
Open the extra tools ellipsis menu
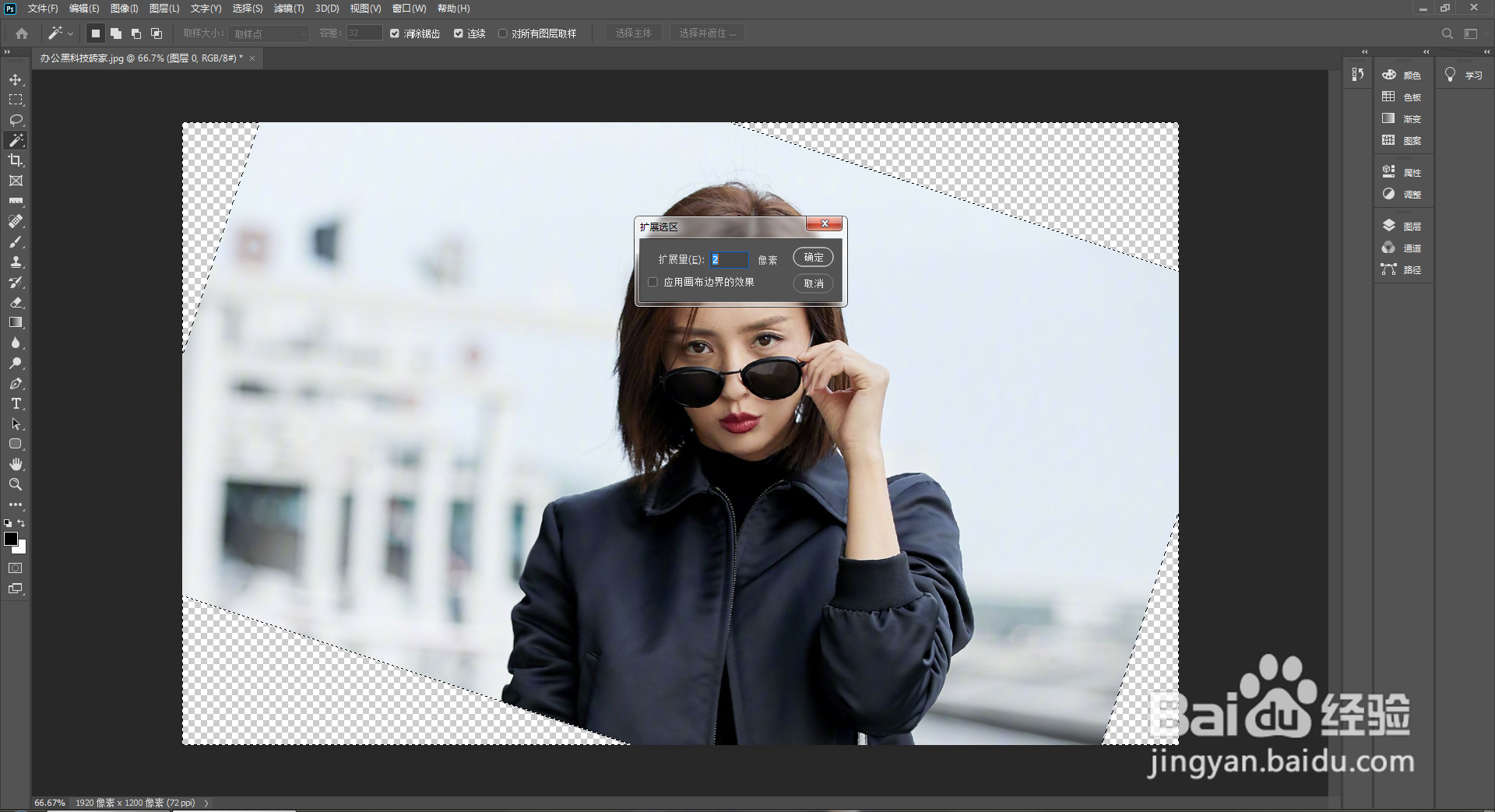(16, 504)
